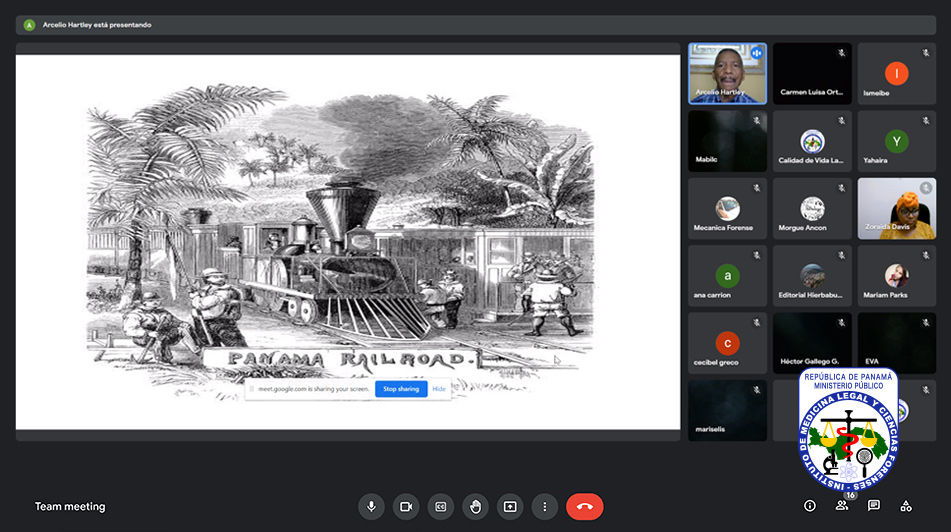Viewport: 951px width, 532px height.
Task: Click the Stop sharing button
Action: [x=401, y=389]
